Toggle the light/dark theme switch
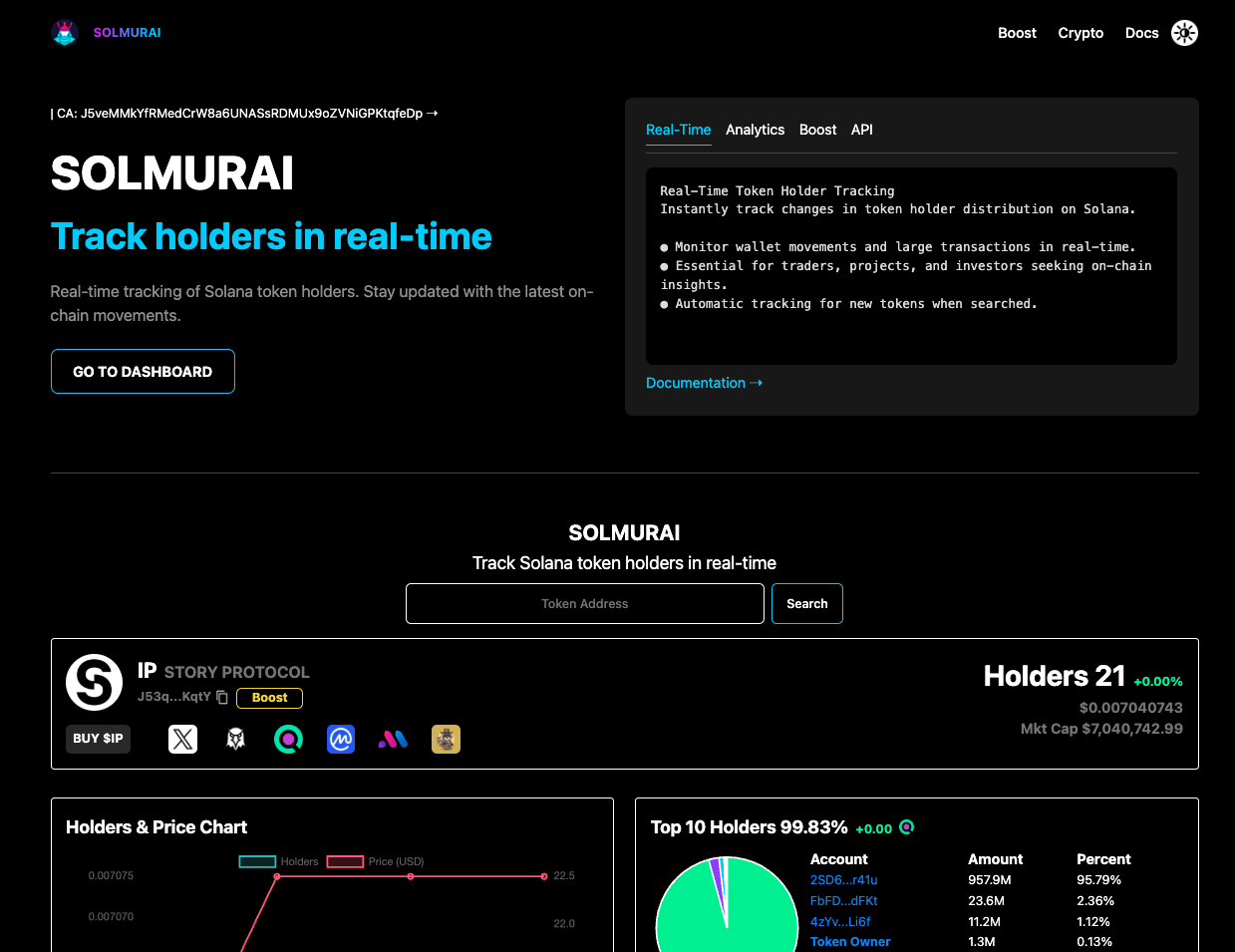Image resolution: width=1235 pixels, height=952 pixels. pos(1184,33)
